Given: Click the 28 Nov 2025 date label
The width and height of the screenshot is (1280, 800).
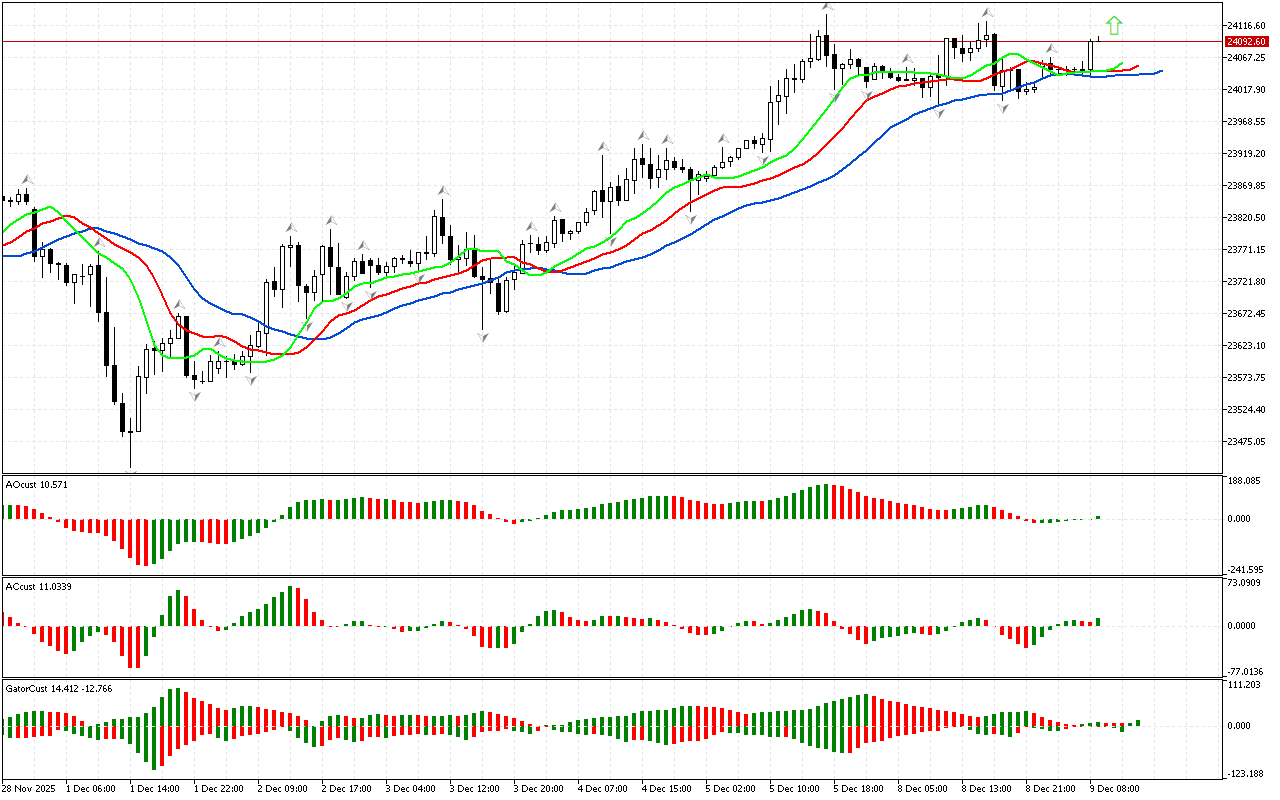Looking at the screenshot, I should 28,788.
